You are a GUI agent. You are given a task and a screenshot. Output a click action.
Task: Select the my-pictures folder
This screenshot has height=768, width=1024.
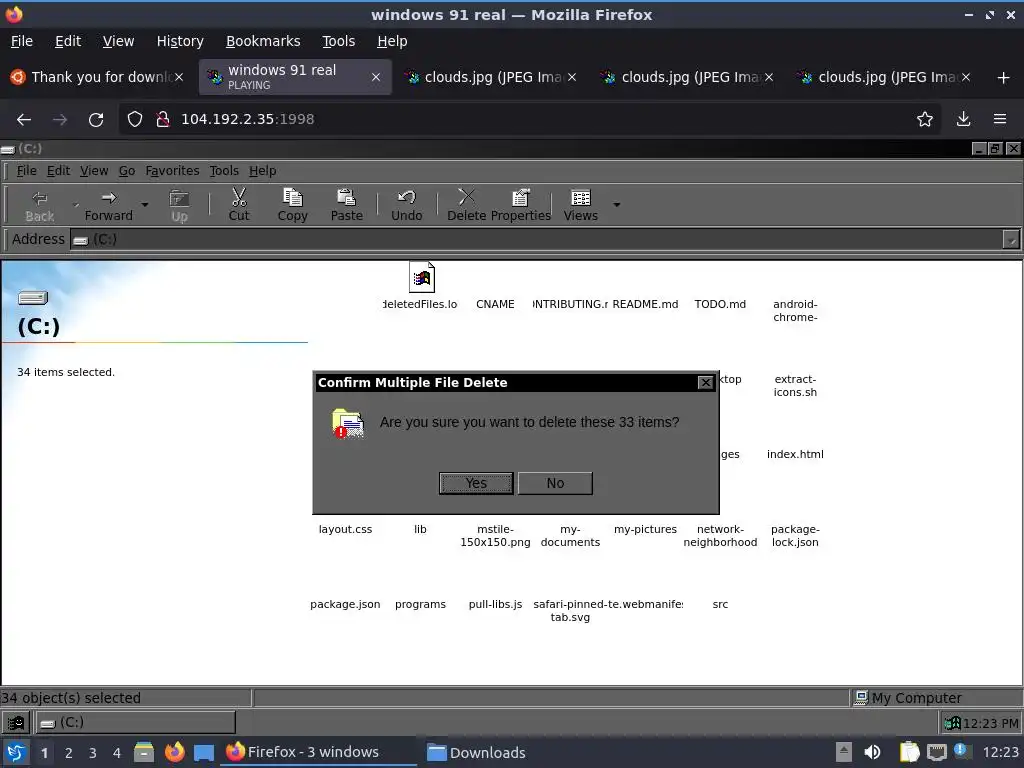tap(645, 530)
